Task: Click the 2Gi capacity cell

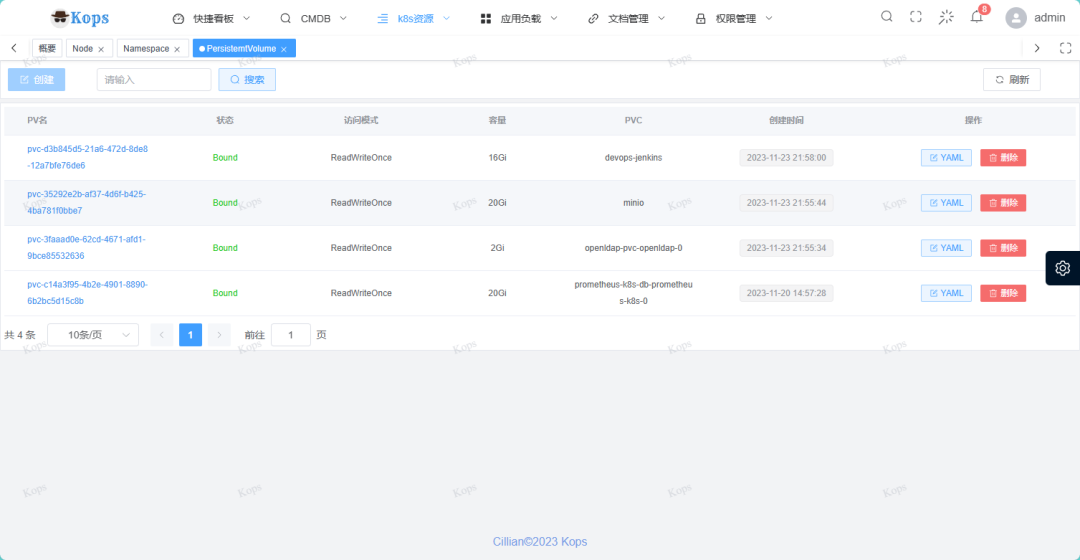Action: click(x=497, y=248)
